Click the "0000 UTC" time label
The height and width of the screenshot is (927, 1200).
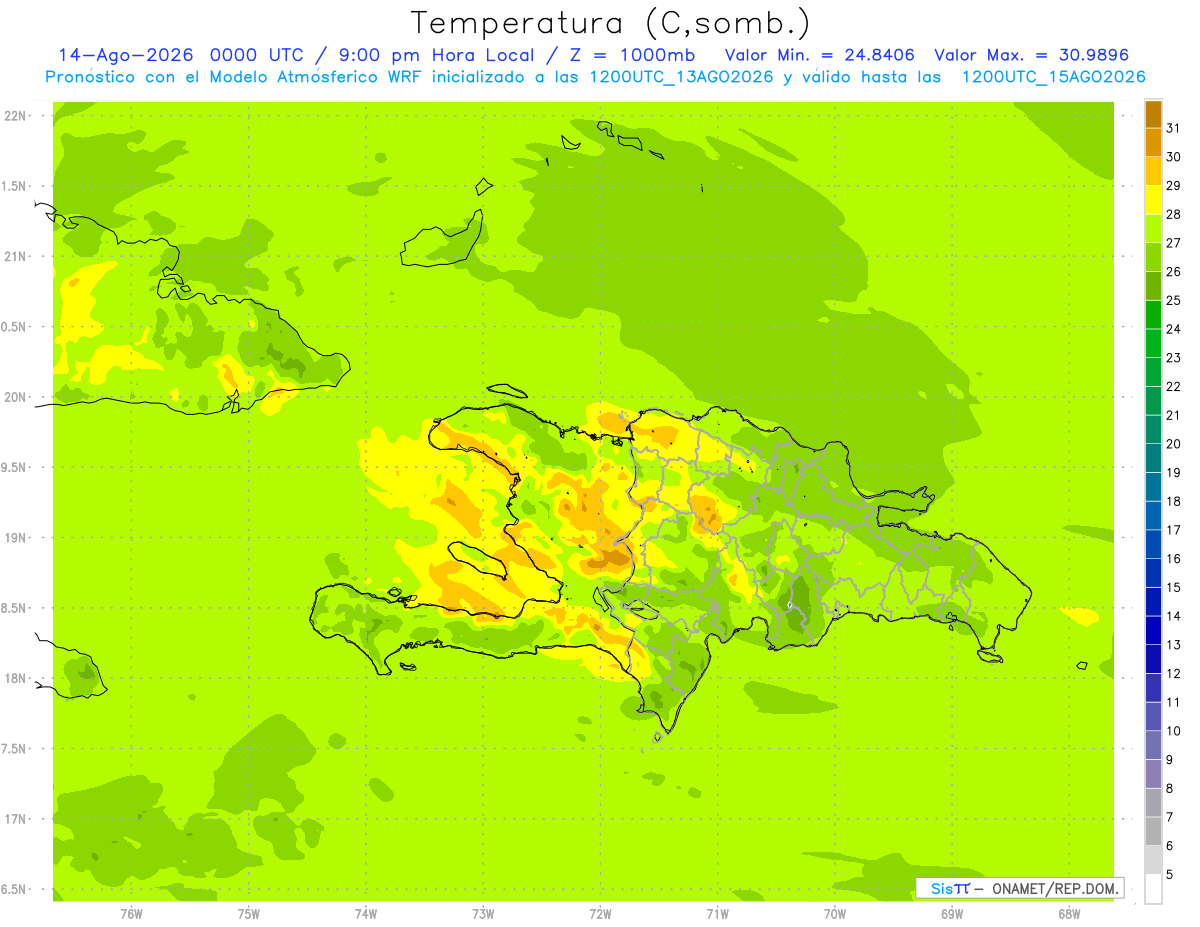pos(257,55)
